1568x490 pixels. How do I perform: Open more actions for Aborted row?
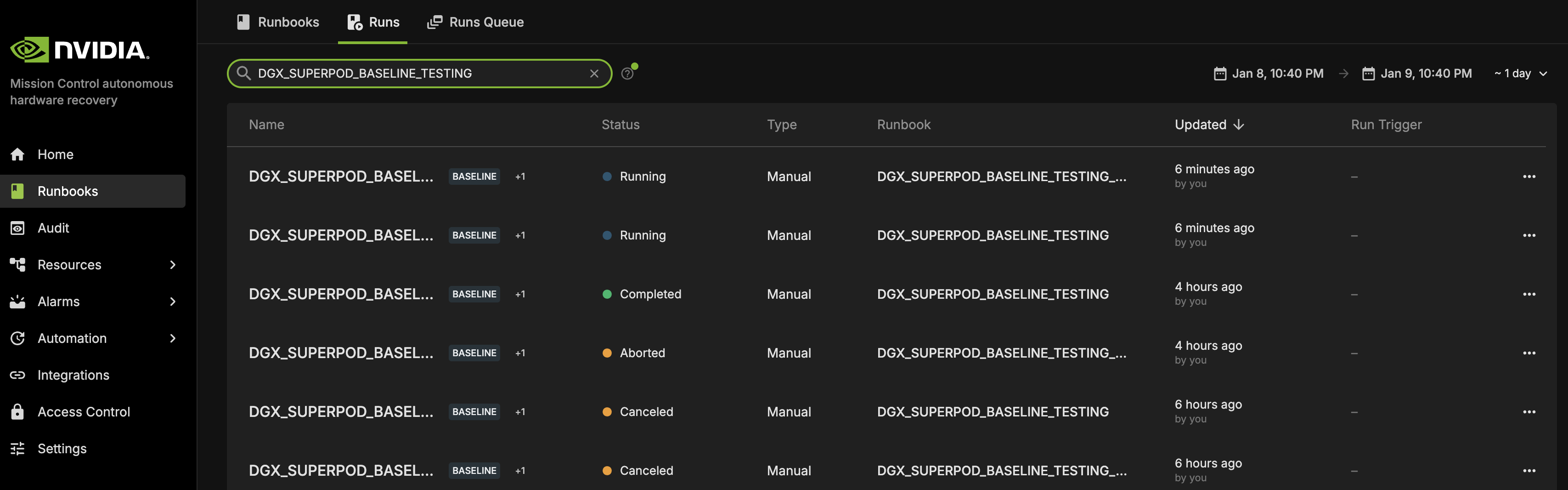(x=1529, y=353)
